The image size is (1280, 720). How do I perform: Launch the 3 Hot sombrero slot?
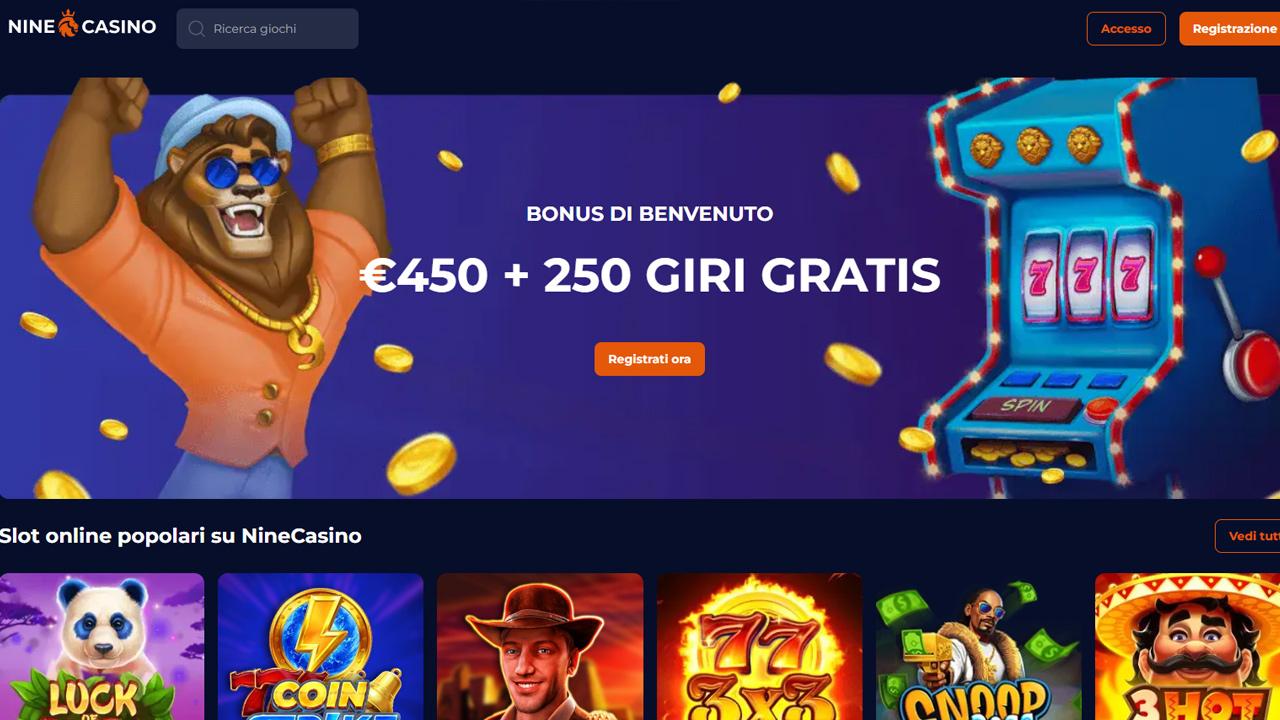pyautogui.click(x=1188, y=646)
